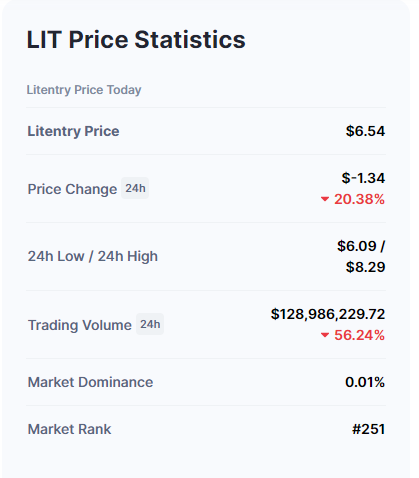Screen dimensions: 419x478
Task: Click the $-1.34 price change value
Action: pos(363,178)
